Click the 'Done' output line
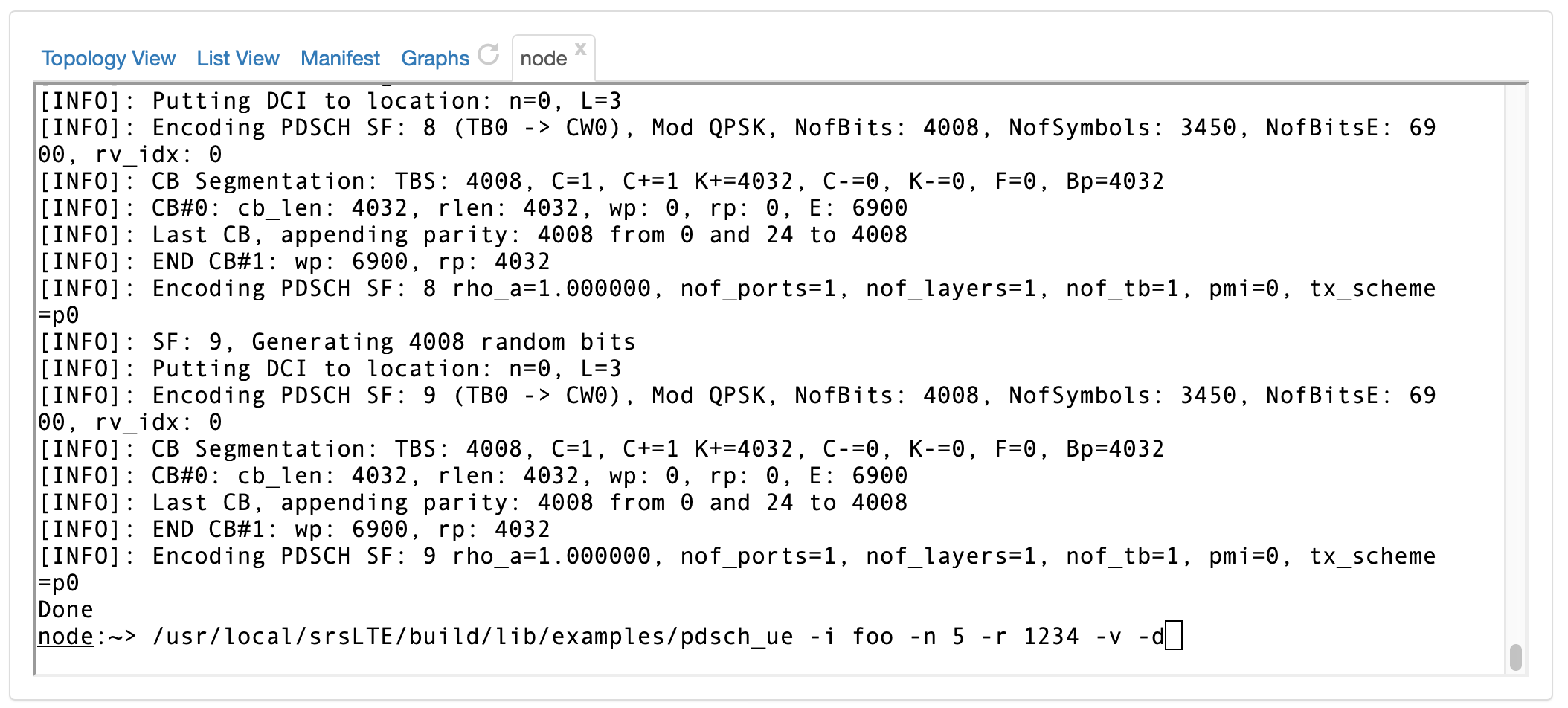 [66, 610]
